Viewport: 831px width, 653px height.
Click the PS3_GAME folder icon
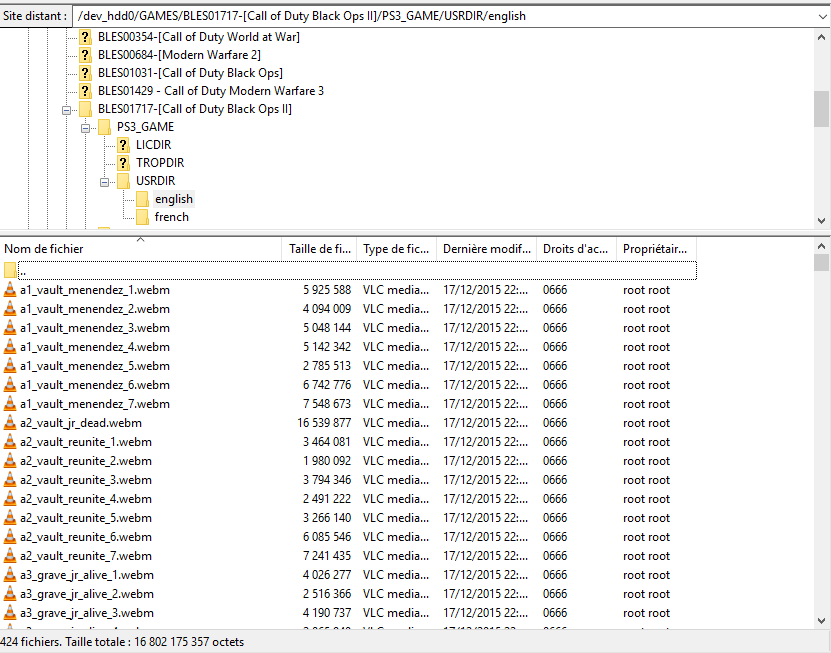pos(104,127)
